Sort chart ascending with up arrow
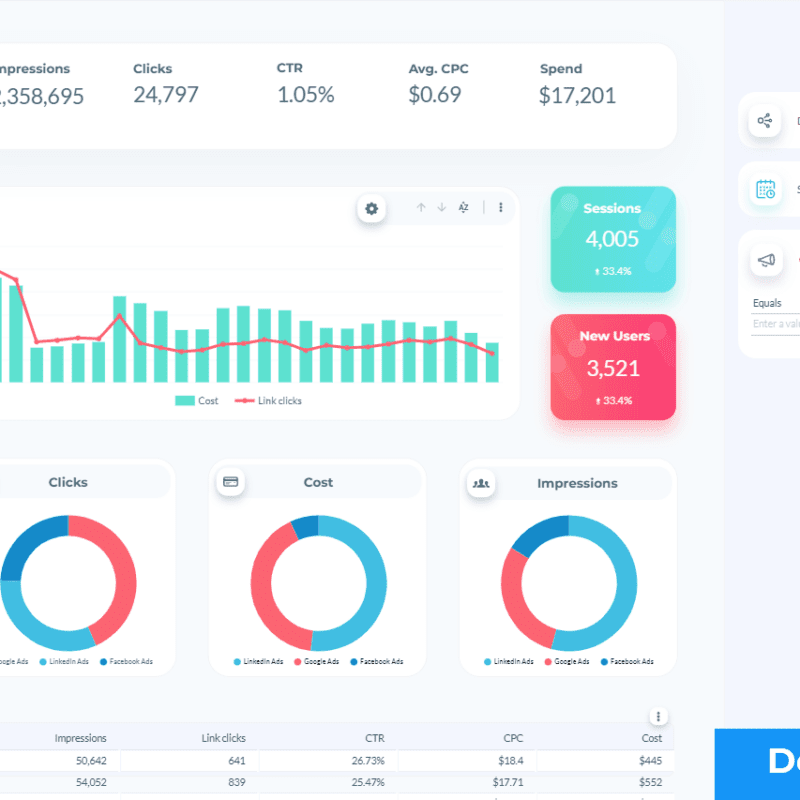 pyautogui.click(x=421, y=207)
